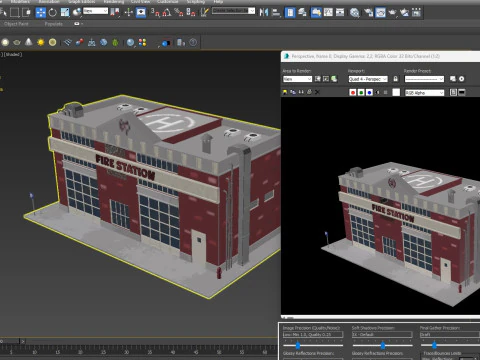This screenshot has width=480, height=360.
Task: Open the Render Preset dropdown
Action: (x=424, y=79)
